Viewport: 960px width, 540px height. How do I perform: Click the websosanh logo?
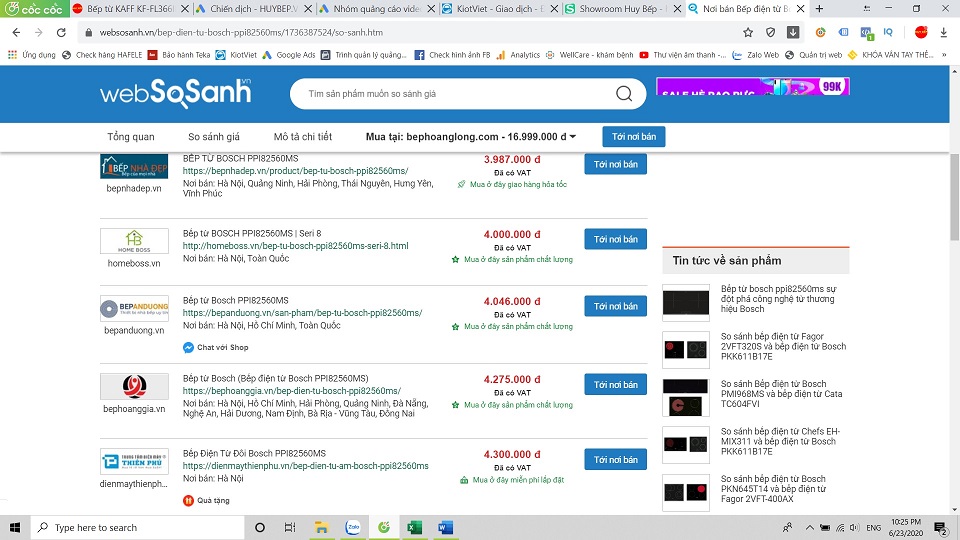pyautogui.click(x=176, y=93)
